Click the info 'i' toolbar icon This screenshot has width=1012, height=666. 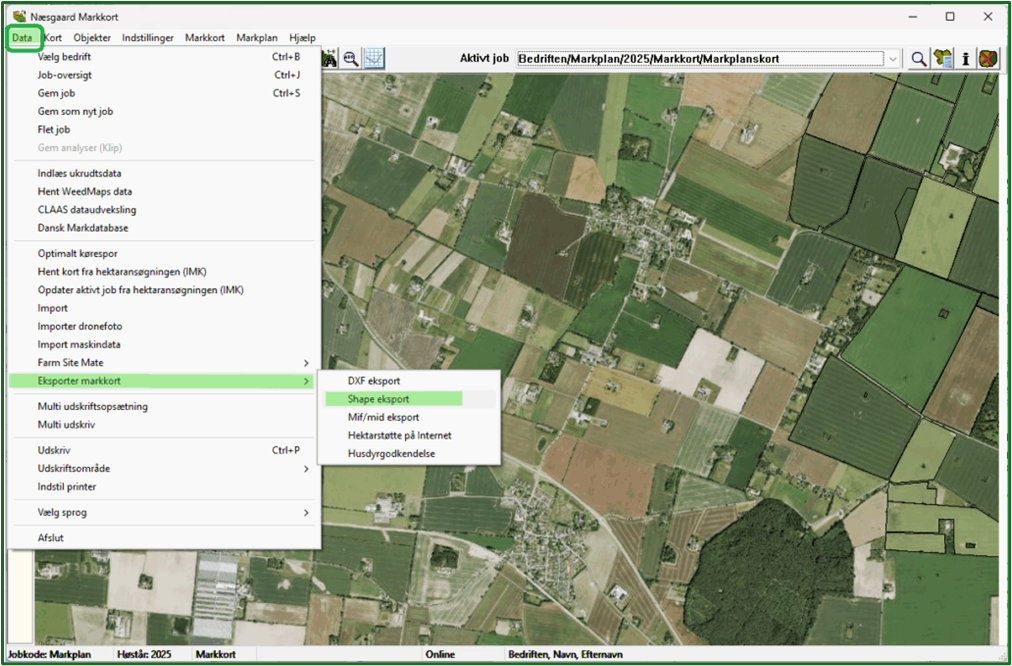[965, 59]
